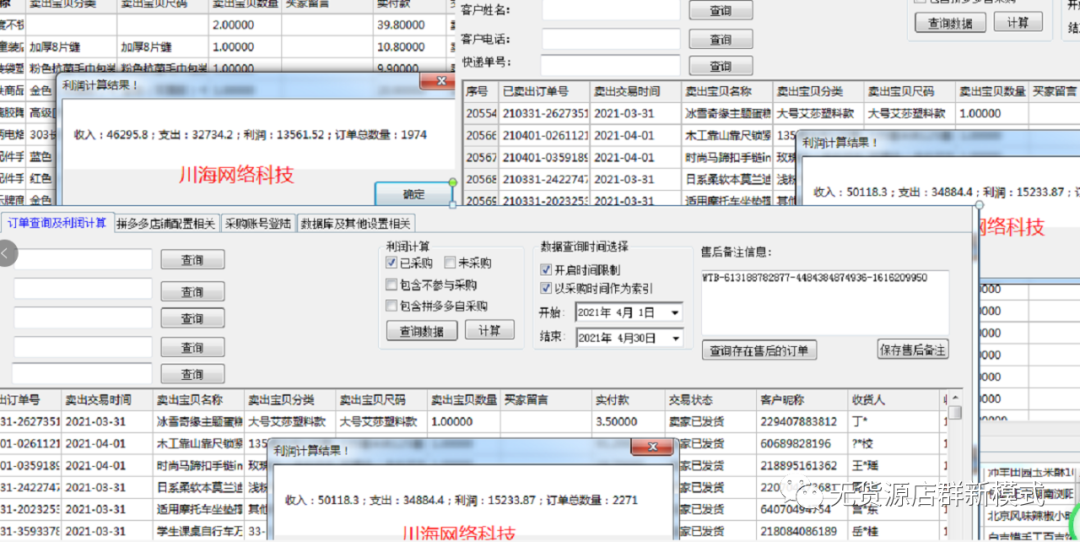Click the 序号 column header
The width and height of the screenshot is (1080, 542).
[481, 91]
